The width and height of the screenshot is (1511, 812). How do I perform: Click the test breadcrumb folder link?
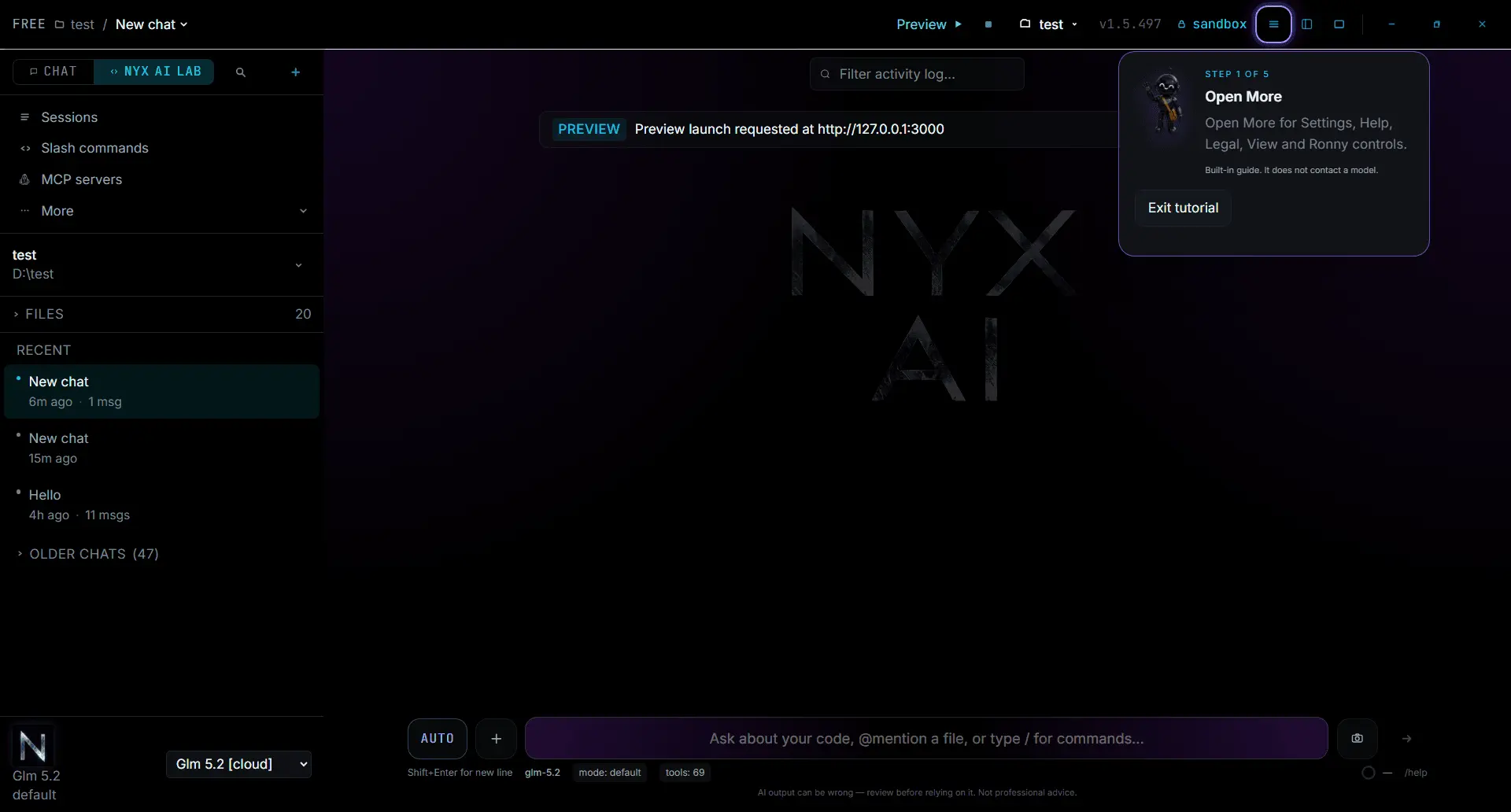tap(75, 24)
